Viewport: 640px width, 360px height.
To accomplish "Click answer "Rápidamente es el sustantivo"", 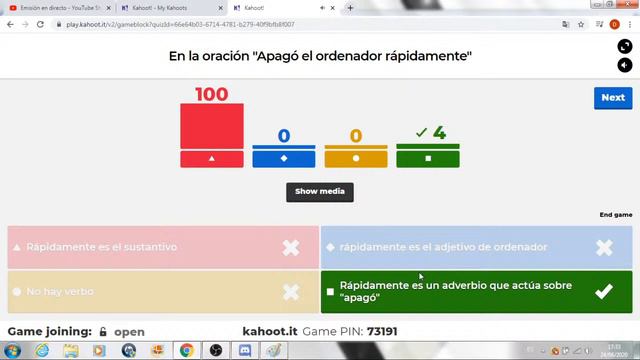I will point(163,247).
